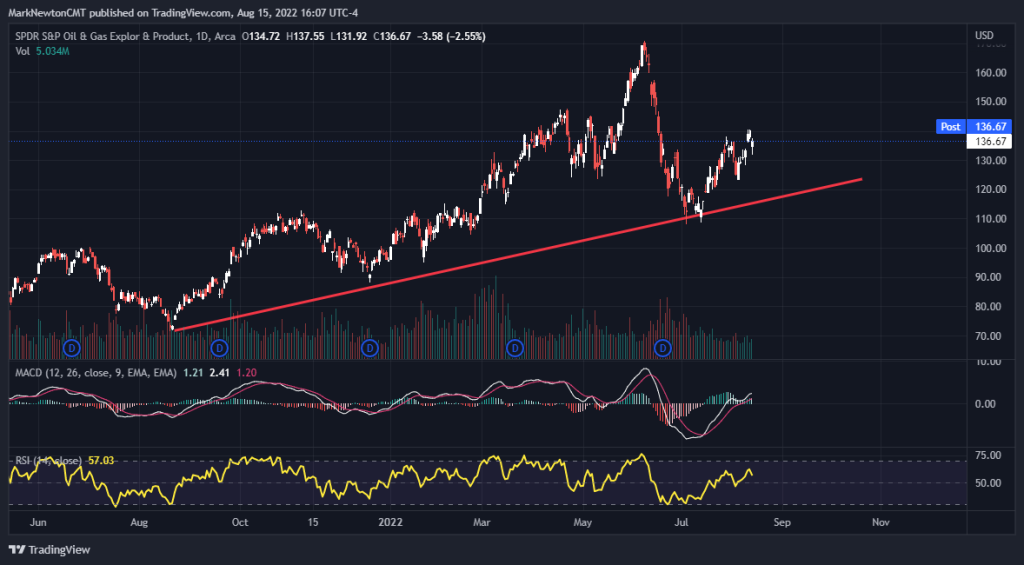Image resolution: width=1024 pixels, height=565 pixels.
Task: Click the Sep time axis label
Action: coord(782,523)
